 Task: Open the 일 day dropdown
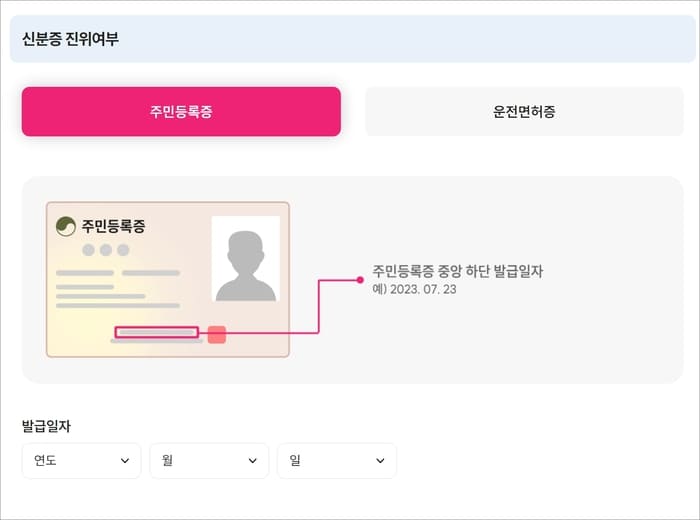coord(337,460)
